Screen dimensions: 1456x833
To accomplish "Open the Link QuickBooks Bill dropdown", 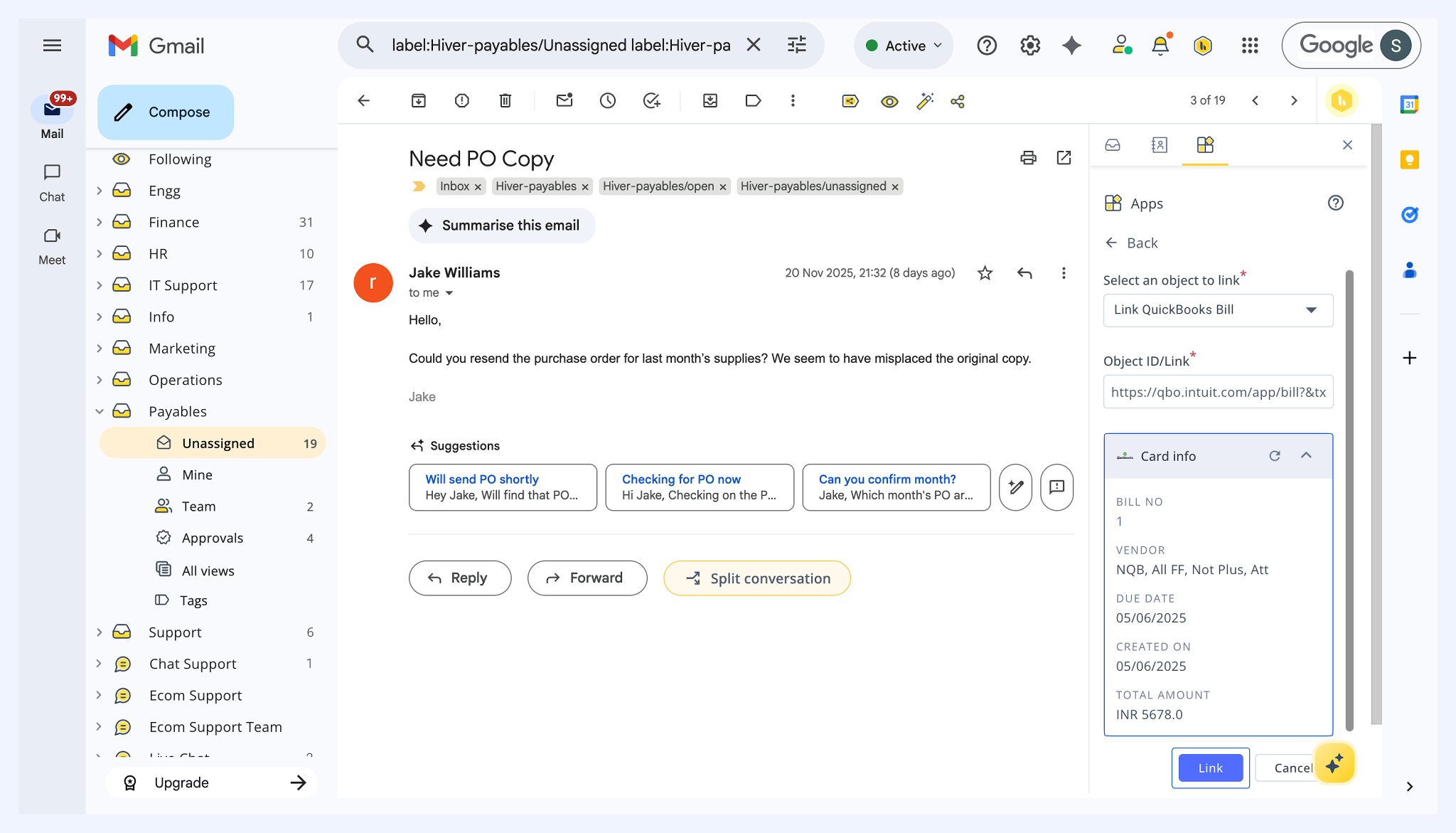I will tap(1218, 310).
